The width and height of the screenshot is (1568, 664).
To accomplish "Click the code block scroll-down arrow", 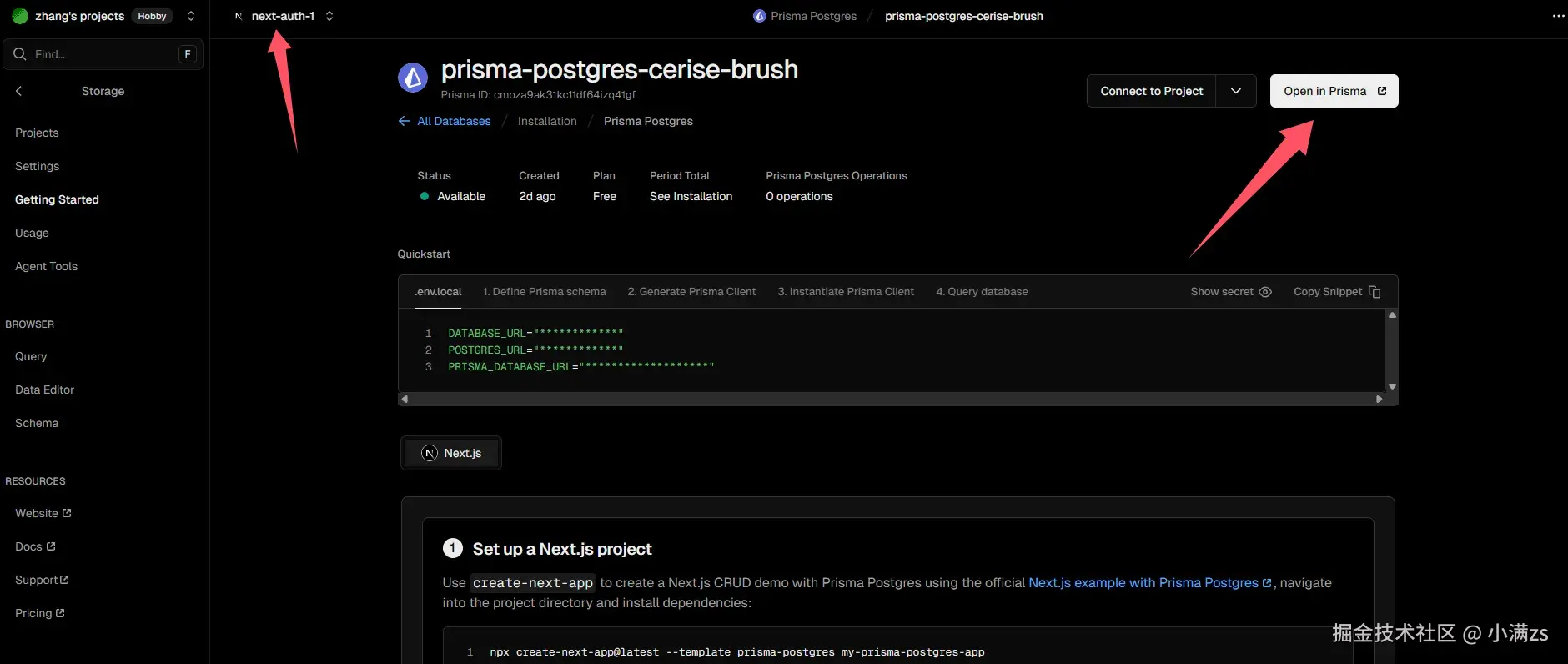I will coord(1392,386).
